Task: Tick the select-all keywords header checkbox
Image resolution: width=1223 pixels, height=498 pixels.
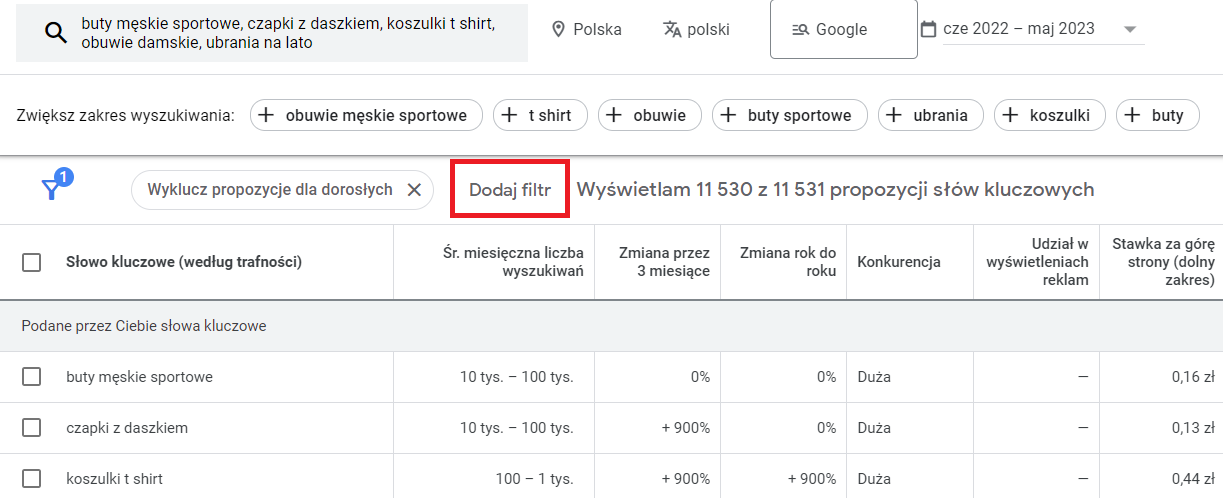Action: pyautogui.click(x=32, y=262)
